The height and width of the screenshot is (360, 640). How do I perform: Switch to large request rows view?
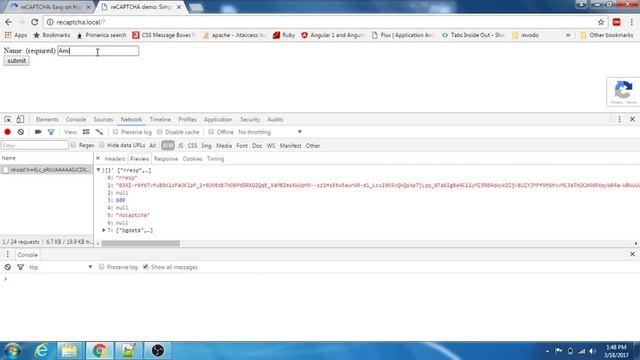coord(86,132)
